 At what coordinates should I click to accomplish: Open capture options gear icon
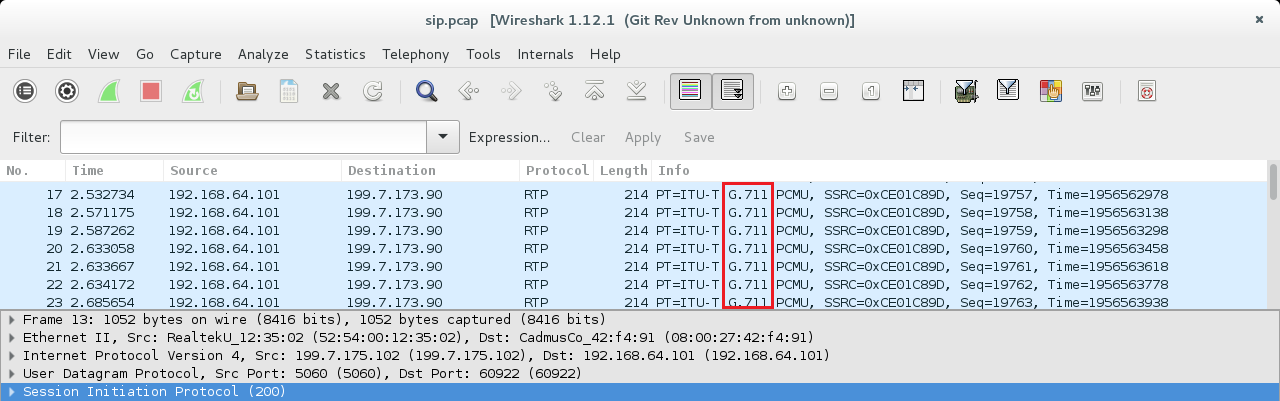click(67, 91)
